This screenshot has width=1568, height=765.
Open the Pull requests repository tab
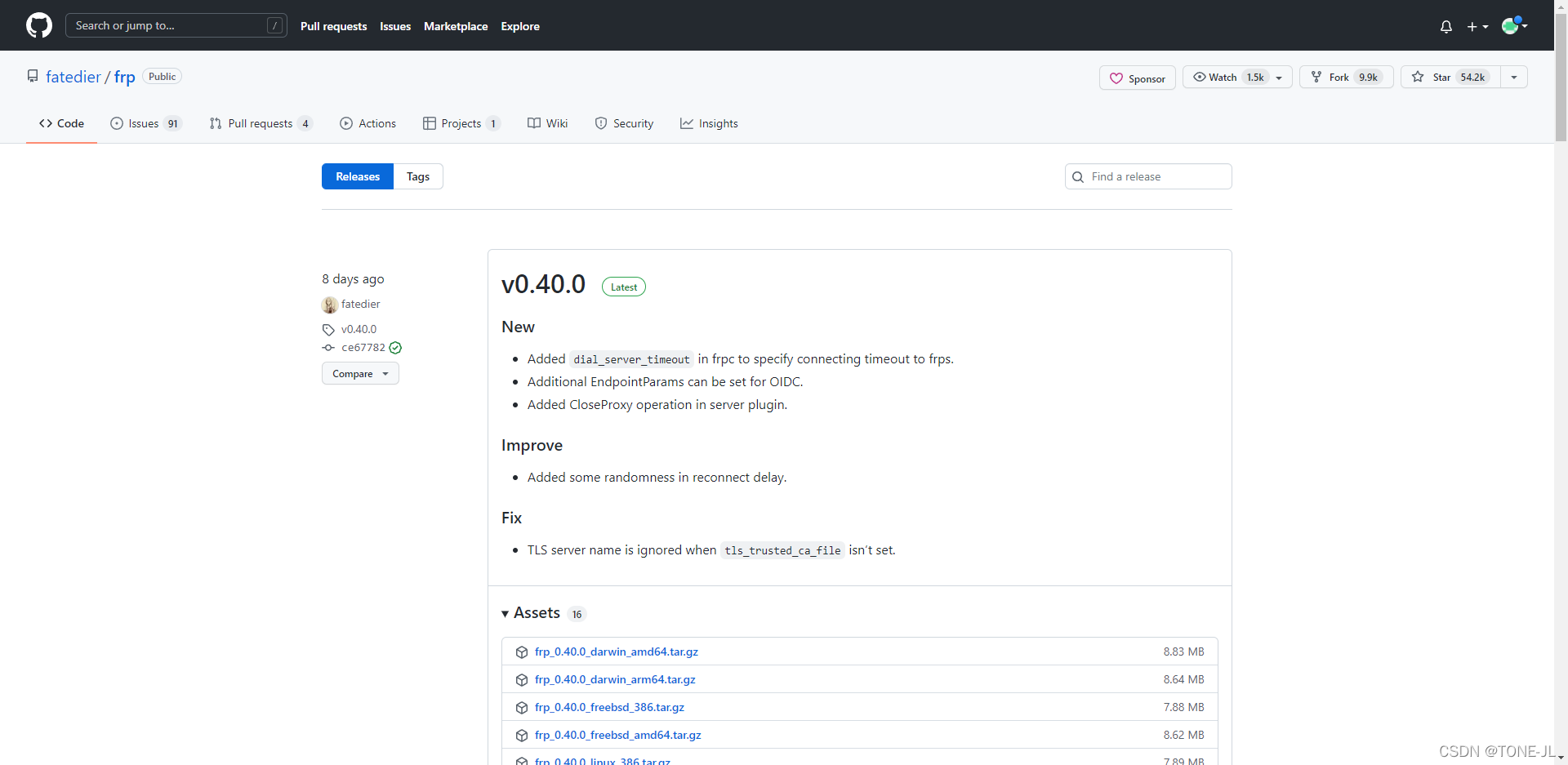point(261,123)
